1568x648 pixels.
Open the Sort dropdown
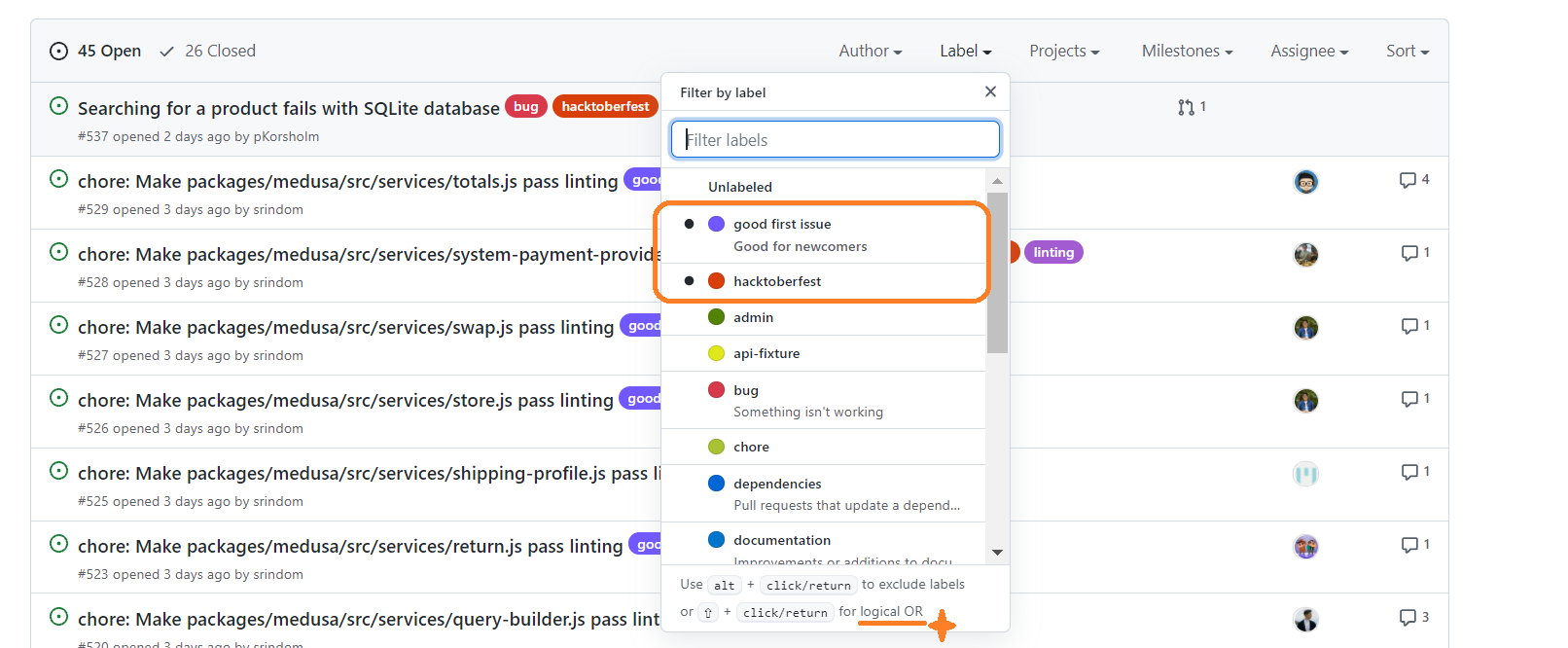(x=1408, y=51)
